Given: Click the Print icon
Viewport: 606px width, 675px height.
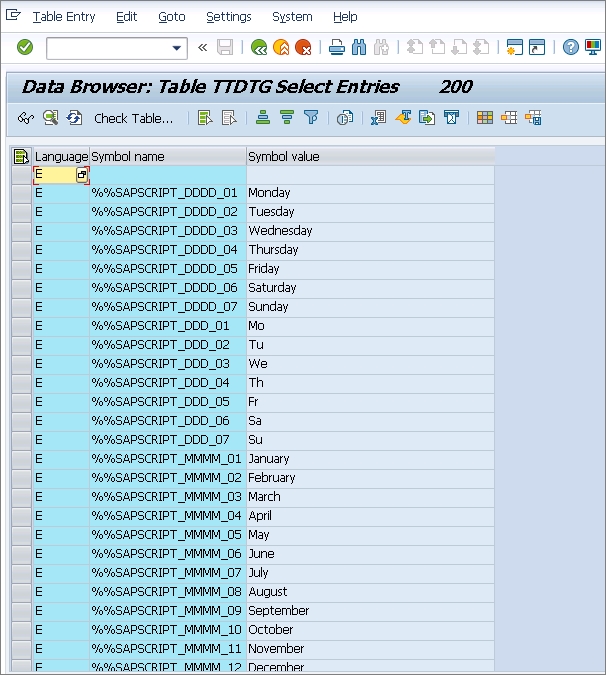Looking at the screenshot, I should click(x=337, y=47).
